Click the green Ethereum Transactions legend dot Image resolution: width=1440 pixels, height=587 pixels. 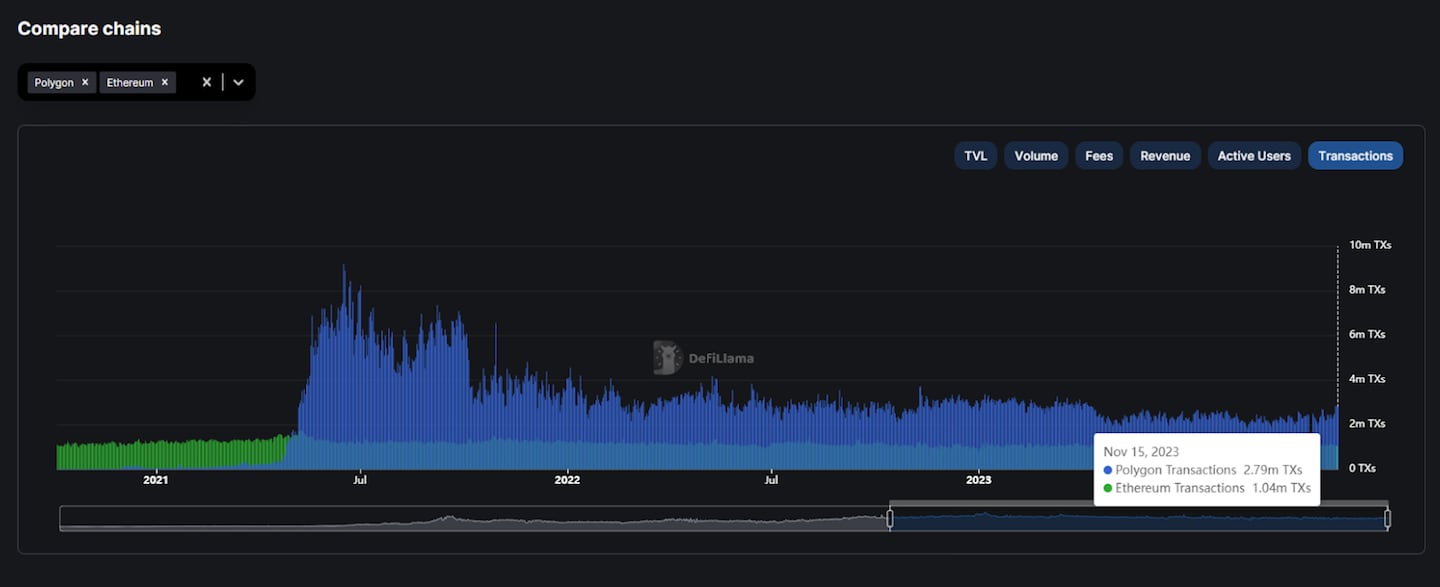point(1108,488)
